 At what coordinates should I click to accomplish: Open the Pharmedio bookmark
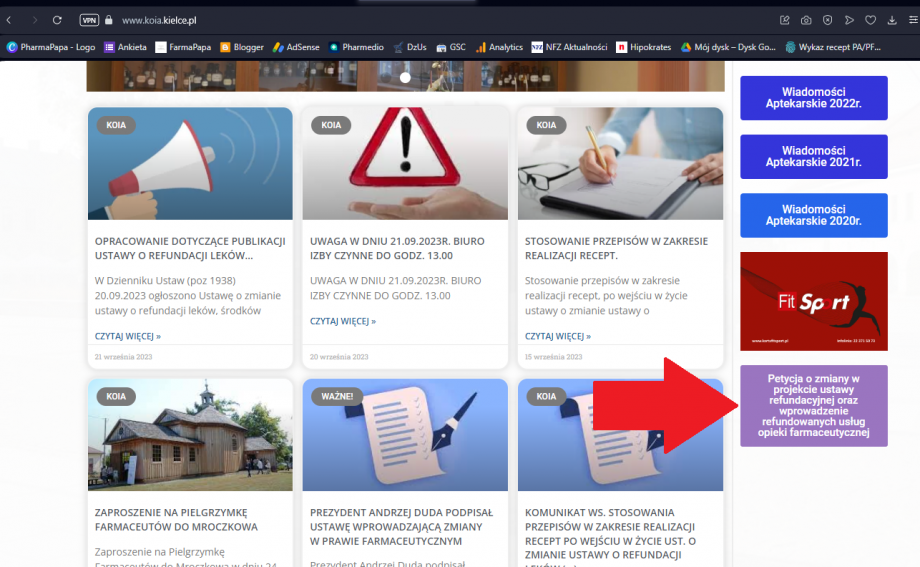(x=356, y=47)
